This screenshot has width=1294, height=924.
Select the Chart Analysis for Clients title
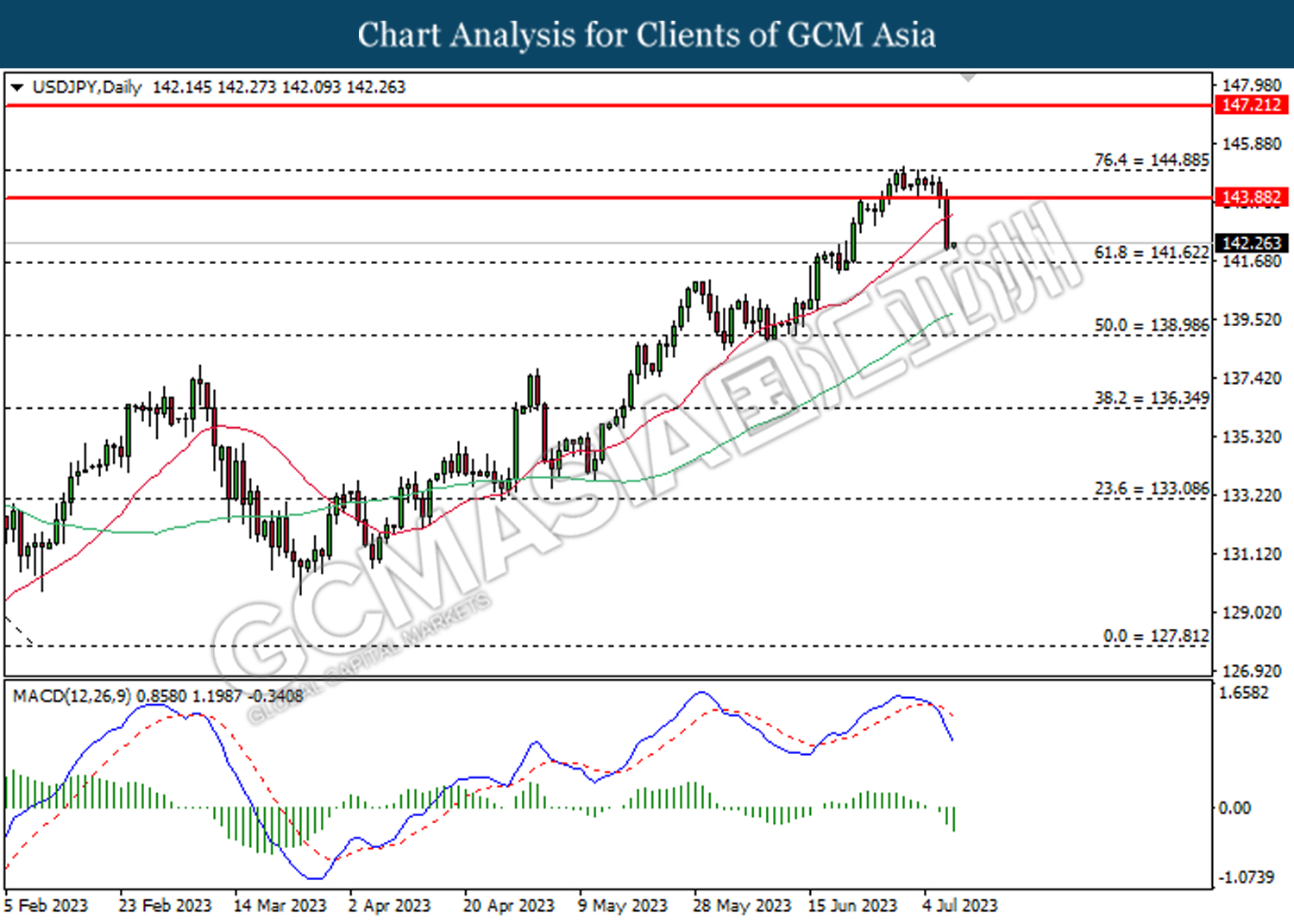[x=647, y=35]
